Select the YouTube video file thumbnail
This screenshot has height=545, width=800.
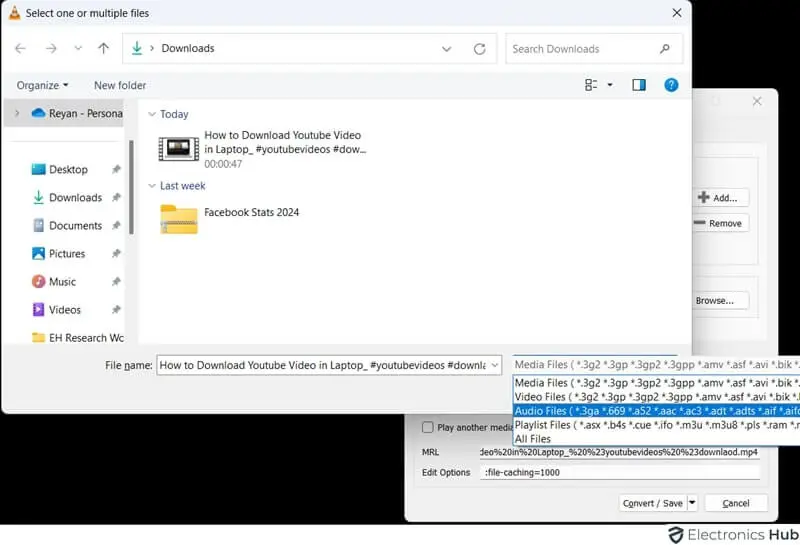pyautogui.click(x=179, y=149)
